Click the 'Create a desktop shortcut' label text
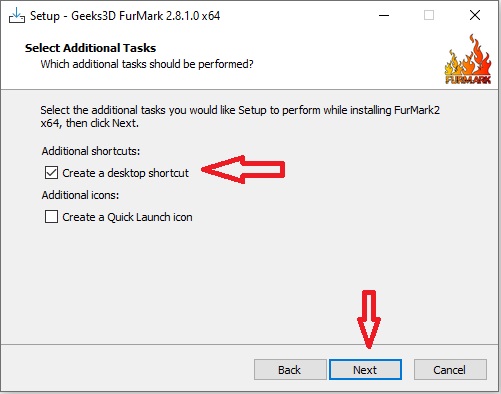 coord(125,173)
